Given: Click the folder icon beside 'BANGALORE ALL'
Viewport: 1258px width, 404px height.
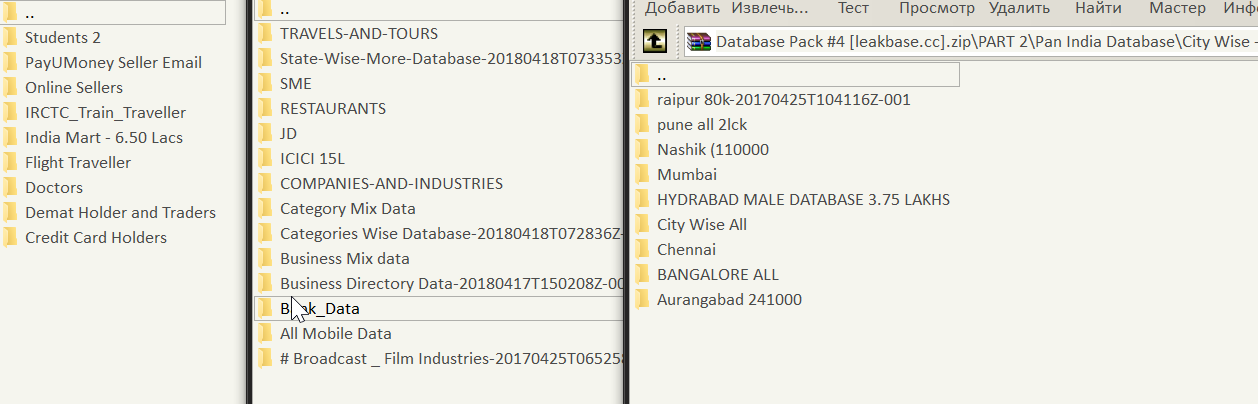Looking at the screenshot, I should click(642, 275).
